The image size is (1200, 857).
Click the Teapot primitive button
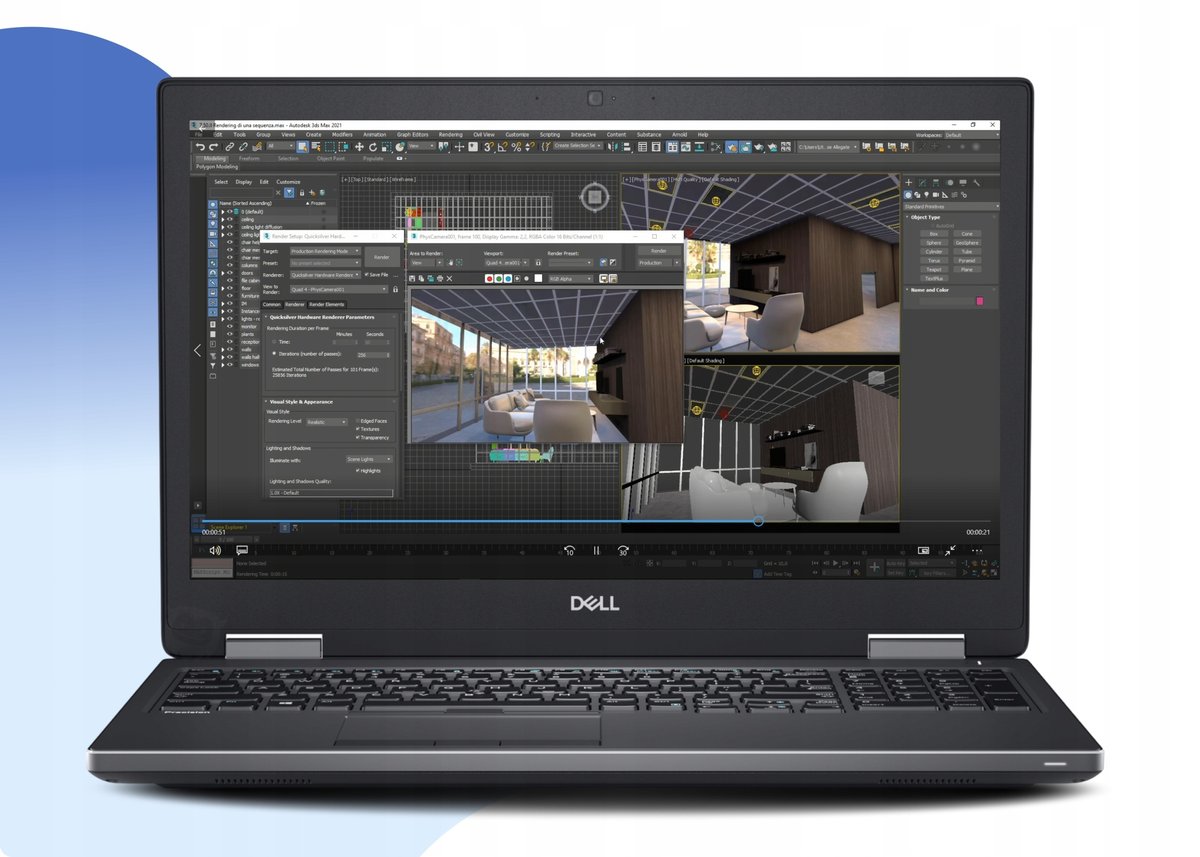pyautogui.click(x=933, y=269)
